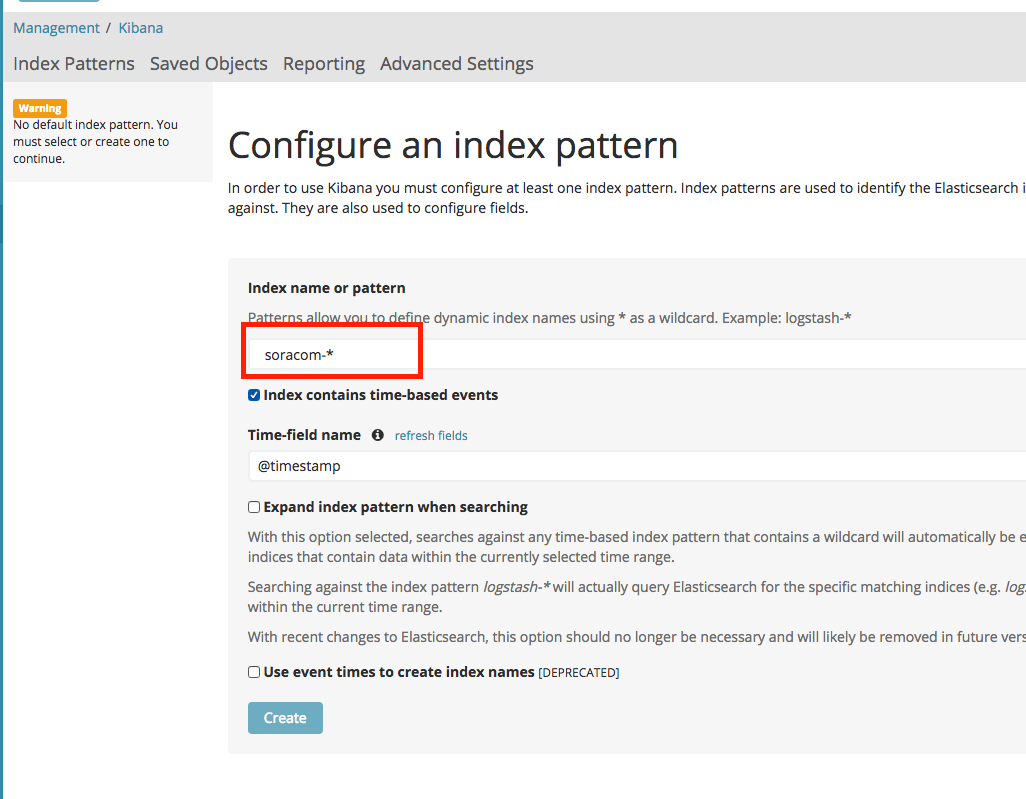
Task: Select the Index Patterns tab
Action: click(x=73, y=63)
